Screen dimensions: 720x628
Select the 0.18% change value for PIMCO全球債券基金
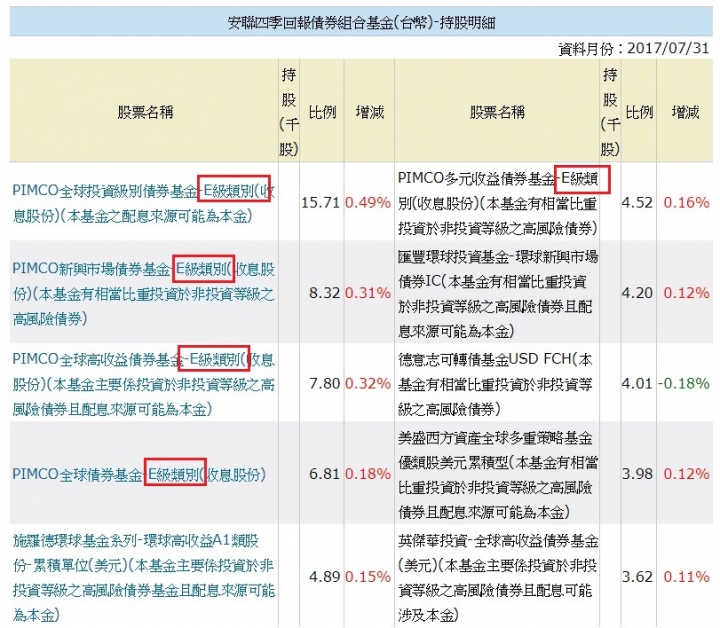[367, 474]
